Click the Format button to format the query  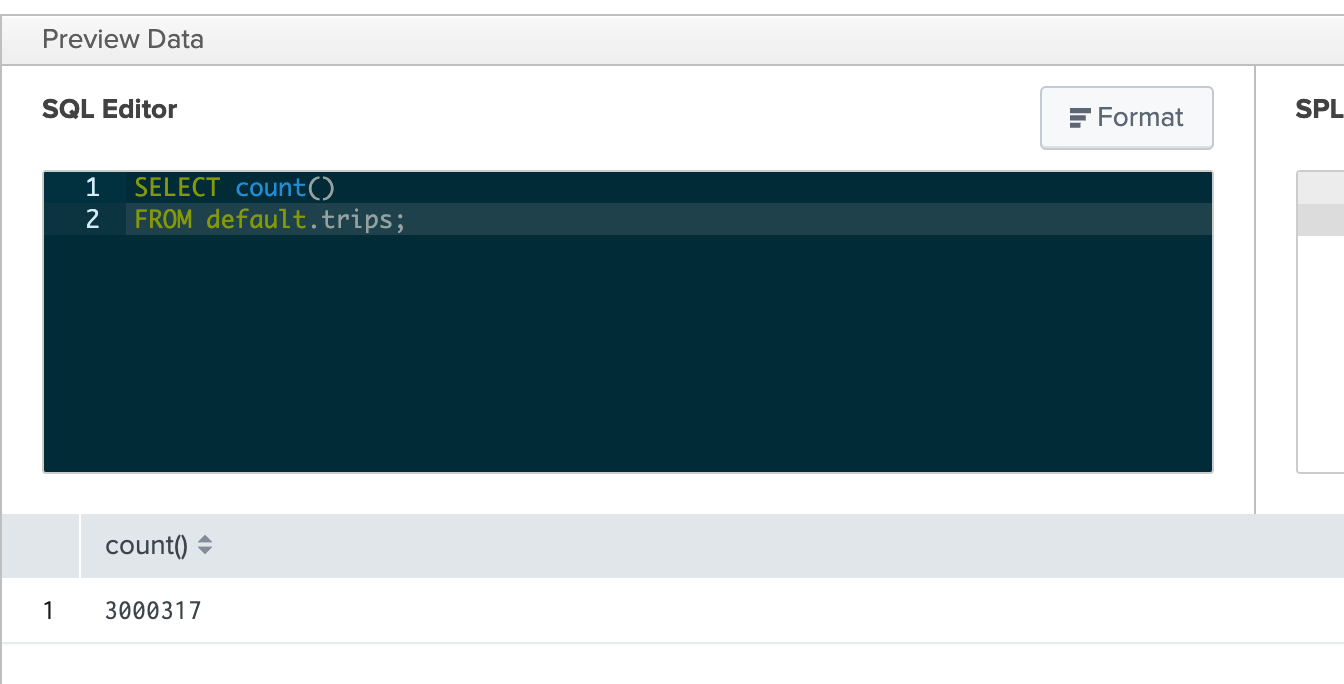pos(1126,117)
